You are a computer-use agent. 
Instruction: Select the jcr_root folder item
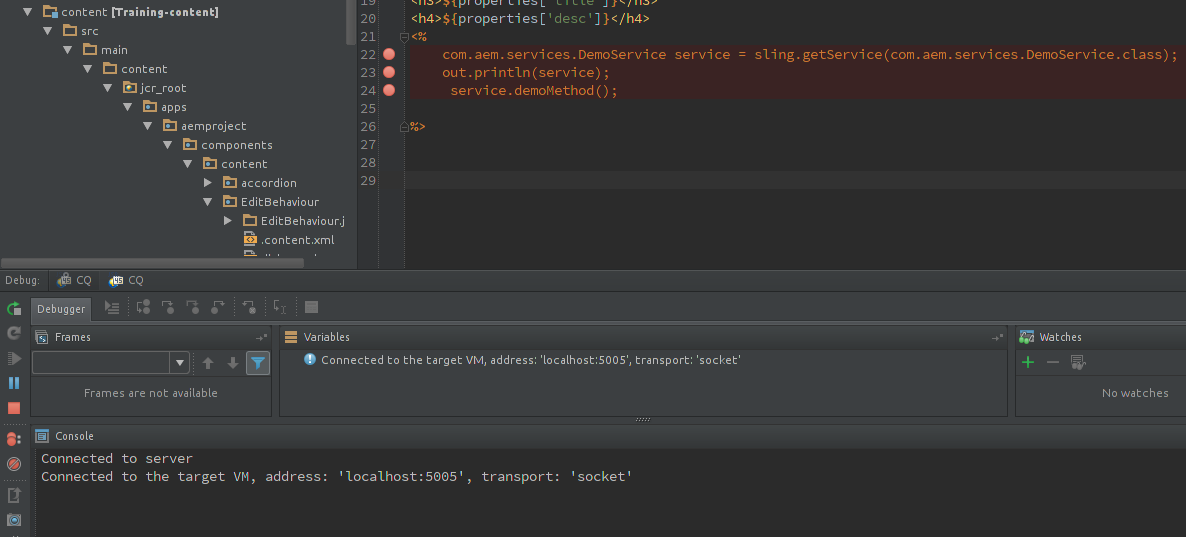tap(163, 88)
